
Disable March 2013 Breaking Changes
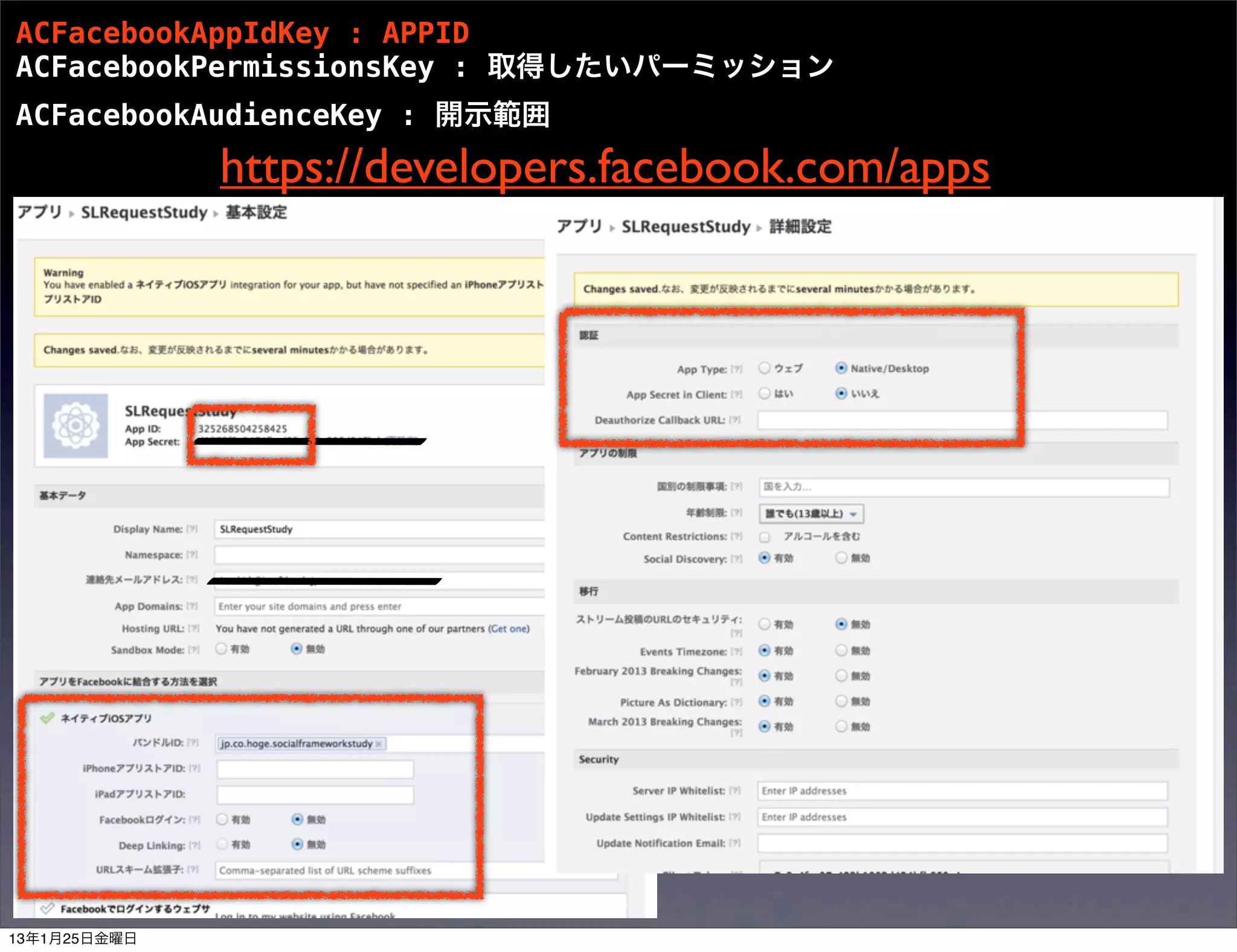point(841,726)
